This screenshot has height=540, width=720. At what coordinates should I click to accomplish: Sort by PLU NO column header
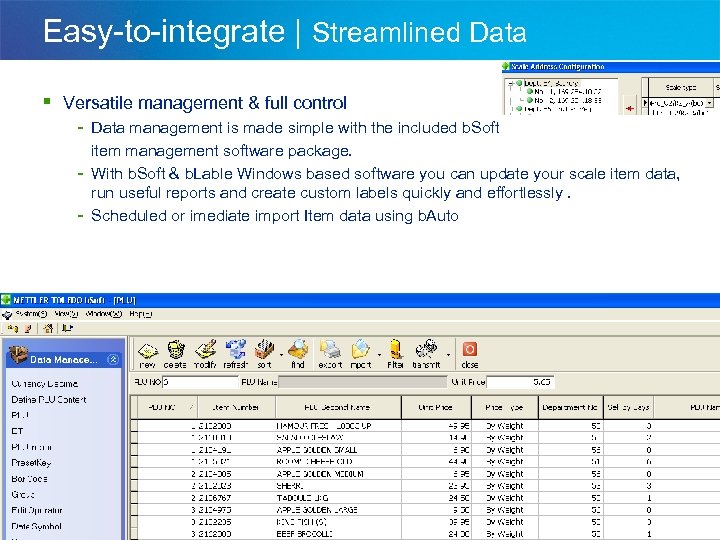pyautogui.click(x=168, y=407)
